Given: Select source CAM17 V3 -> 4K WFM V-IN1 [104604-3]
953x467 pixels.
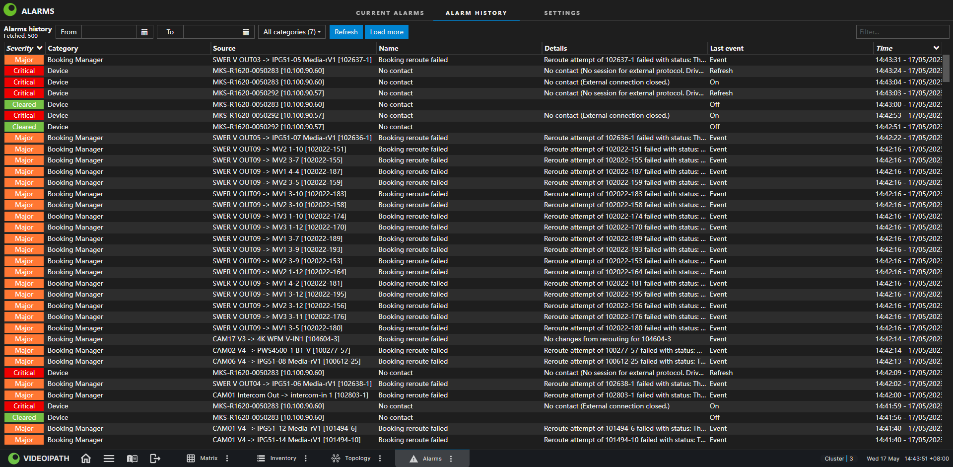Looking at the screenshot, I should pyautogui.click(x=276, y=339).
